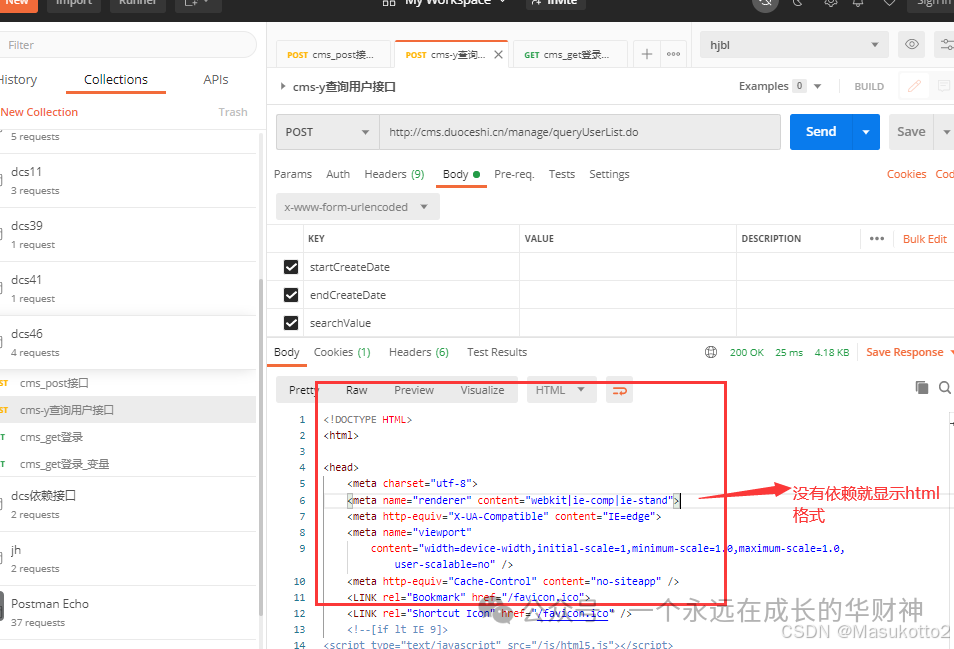Image resolution: width=954 pixels, height=649 pixels.
Task: Click the value cell for startCreateDate
Action: pyautogui.click(x=627, y=267)
